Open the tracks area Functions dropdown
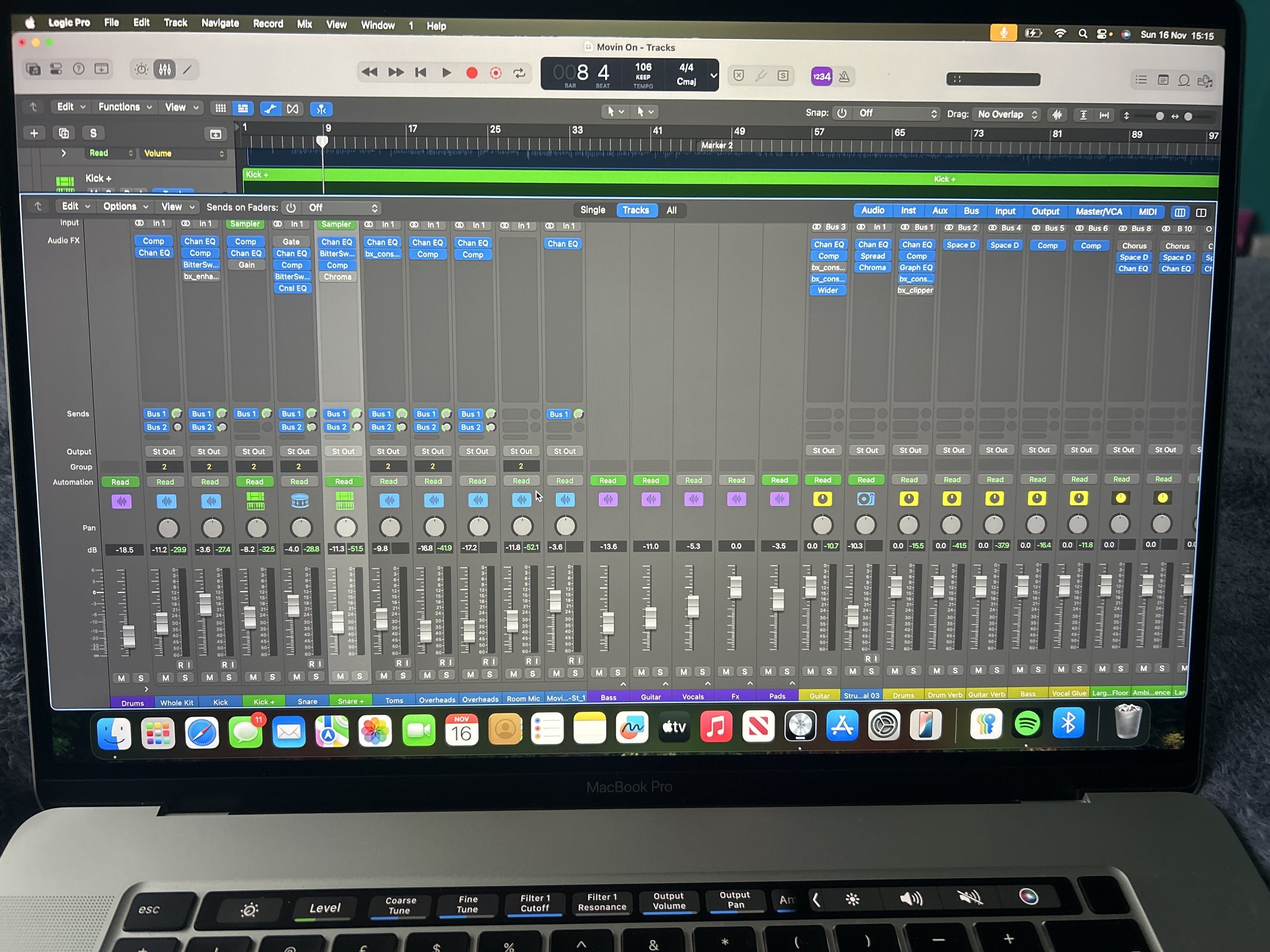The width and height of the screenshot is (1270, 952). tap(124, 107)
